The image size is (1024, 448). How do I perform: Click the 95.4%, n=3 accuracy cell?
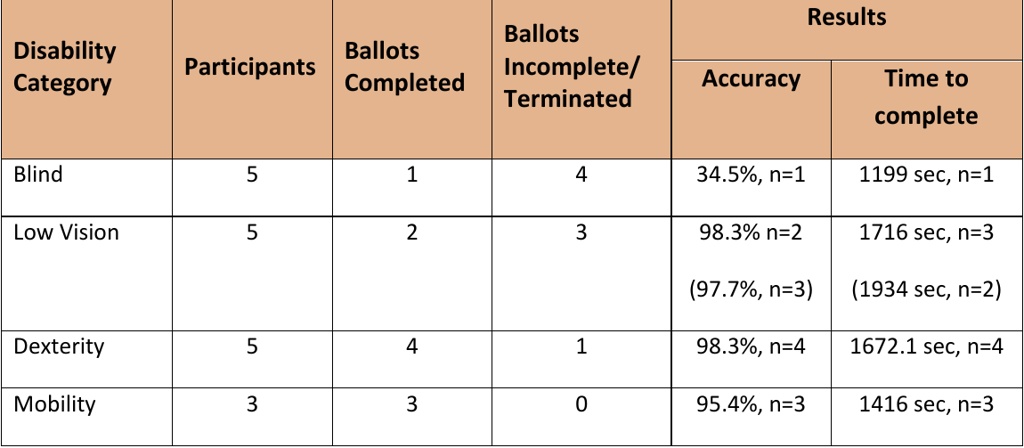(751, 405)
